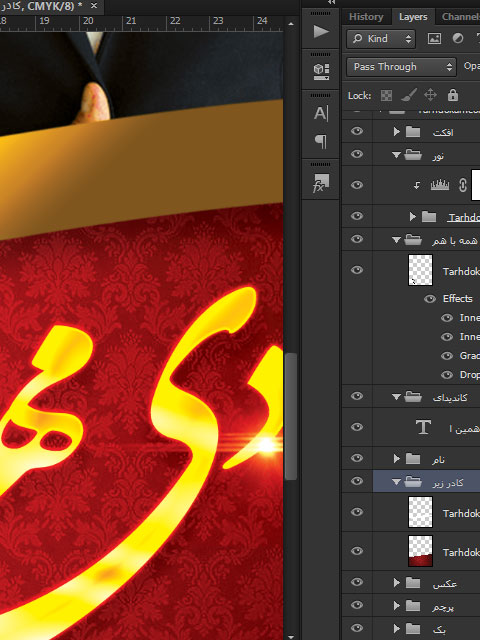Select the Layers tab
This screenshot has height=640, width=480.
[x=413, y=17]
